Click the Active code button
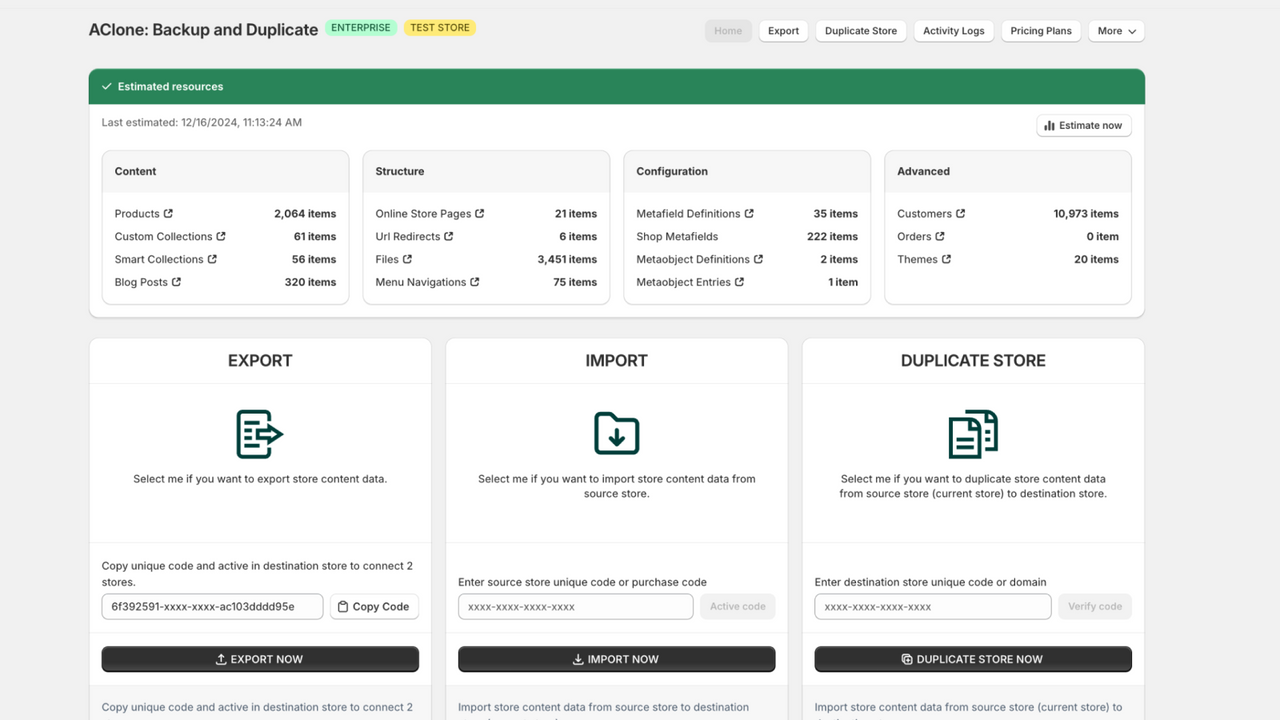This screenshot has width=1280, height=720. pos(738,606)
